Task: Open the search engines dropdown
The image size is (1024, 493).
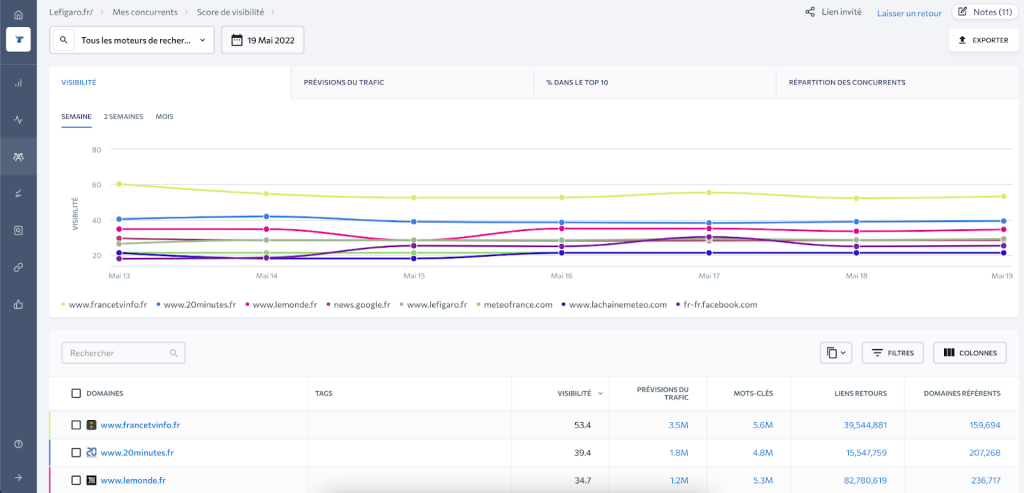Action: 132,40
